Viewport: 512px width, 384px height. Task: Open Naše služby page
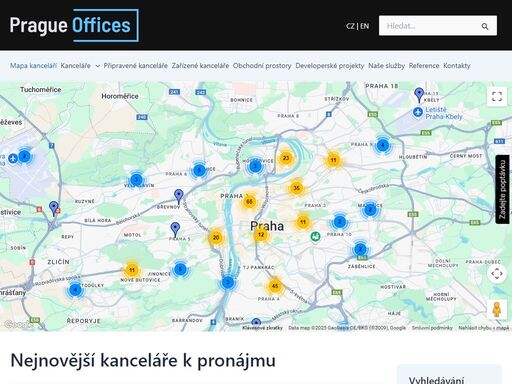(386, 66)
